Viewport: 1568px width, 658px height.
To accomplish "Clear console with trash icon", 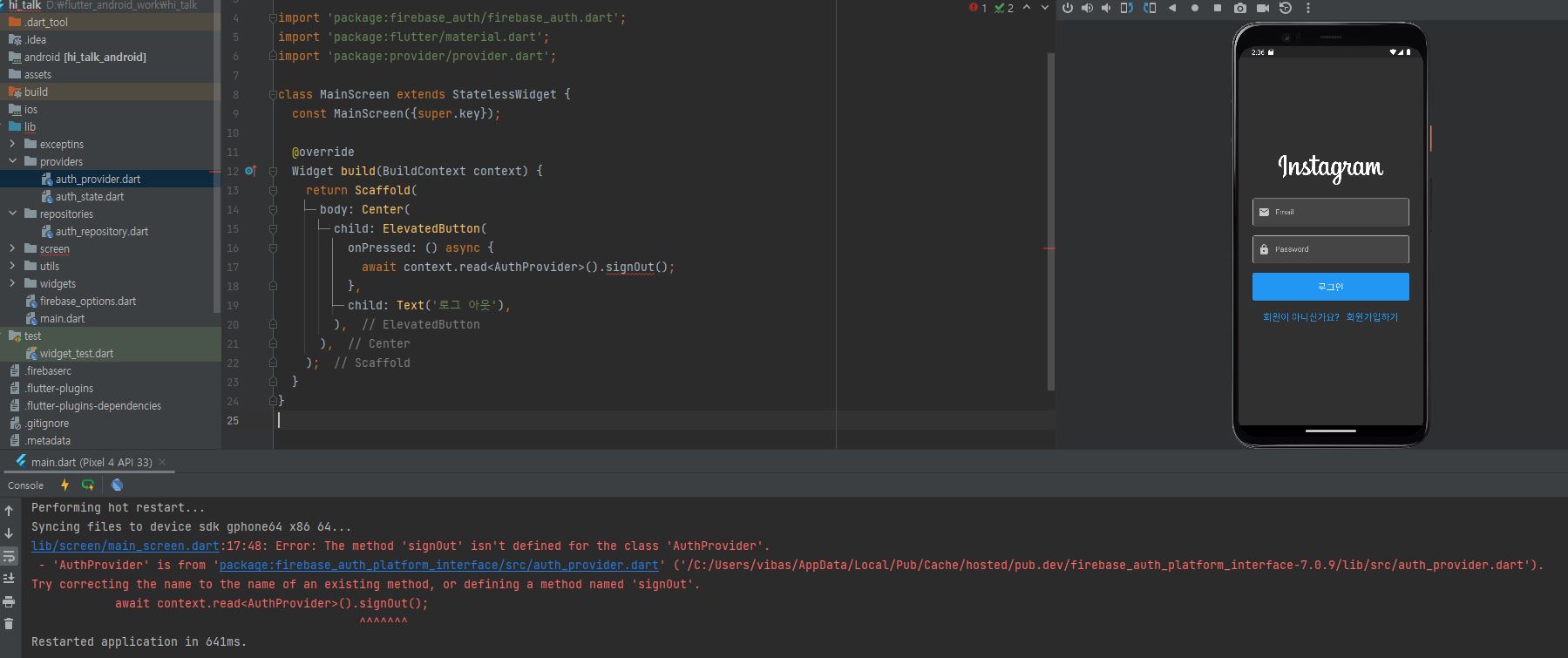I will click(x=9, y=623).
